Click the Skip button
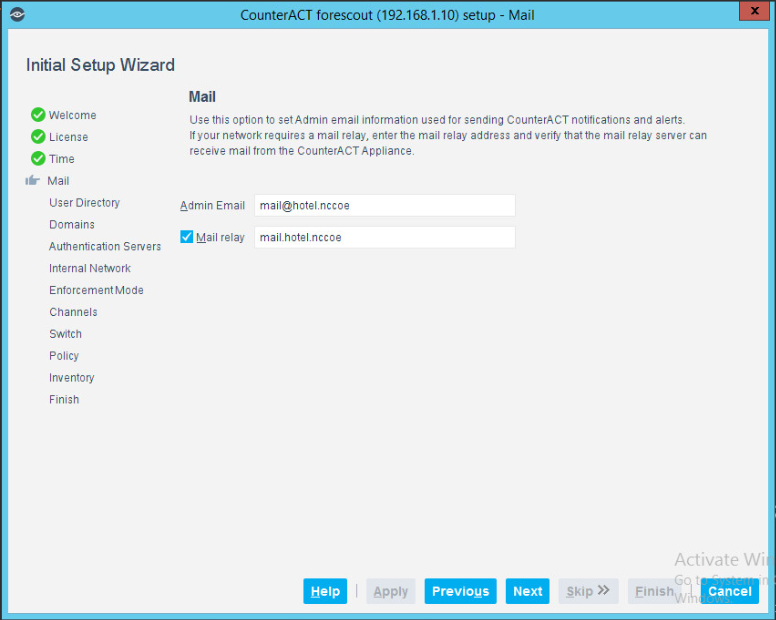Screen dimensions: 776x620 [588, 591]
